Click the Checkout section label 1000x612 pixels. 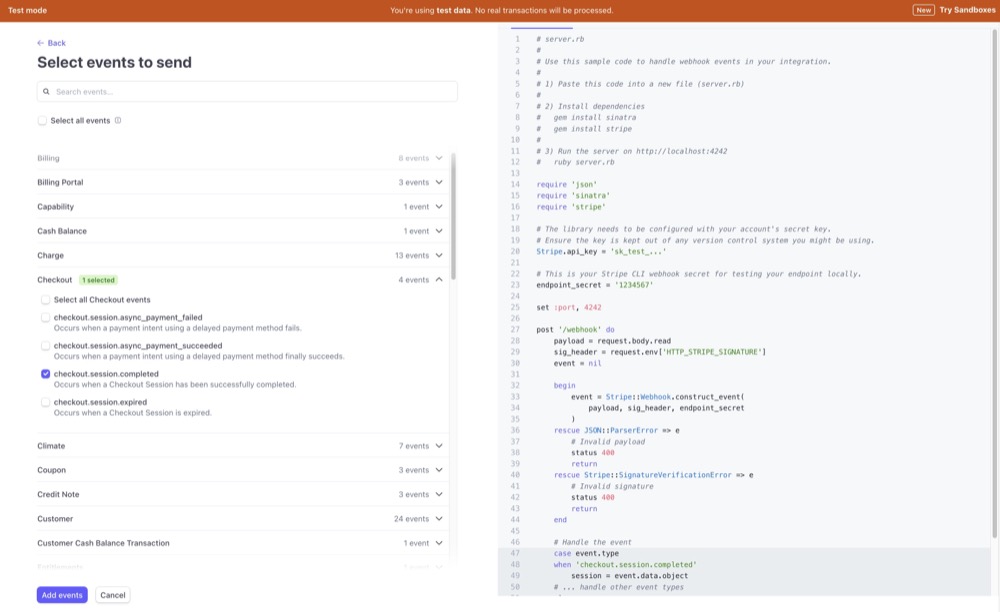(x=55, y=280)
